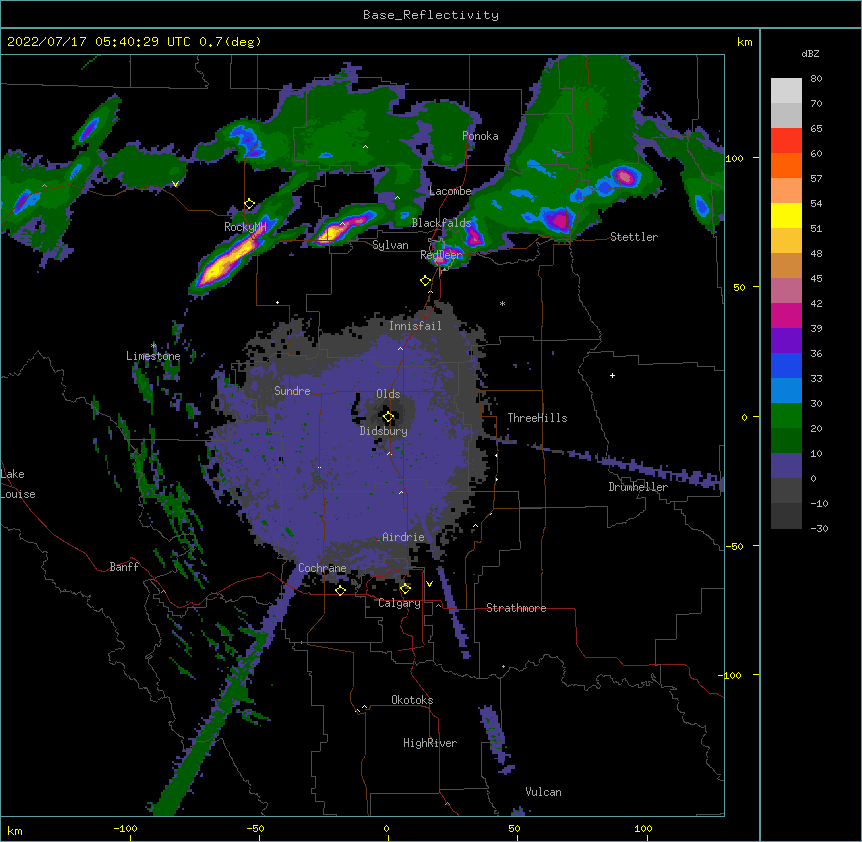Image resolution: width=862 pixels, height=842 pixels.
Task: Click the Drumheller label
Action: [x=638, y=487]
